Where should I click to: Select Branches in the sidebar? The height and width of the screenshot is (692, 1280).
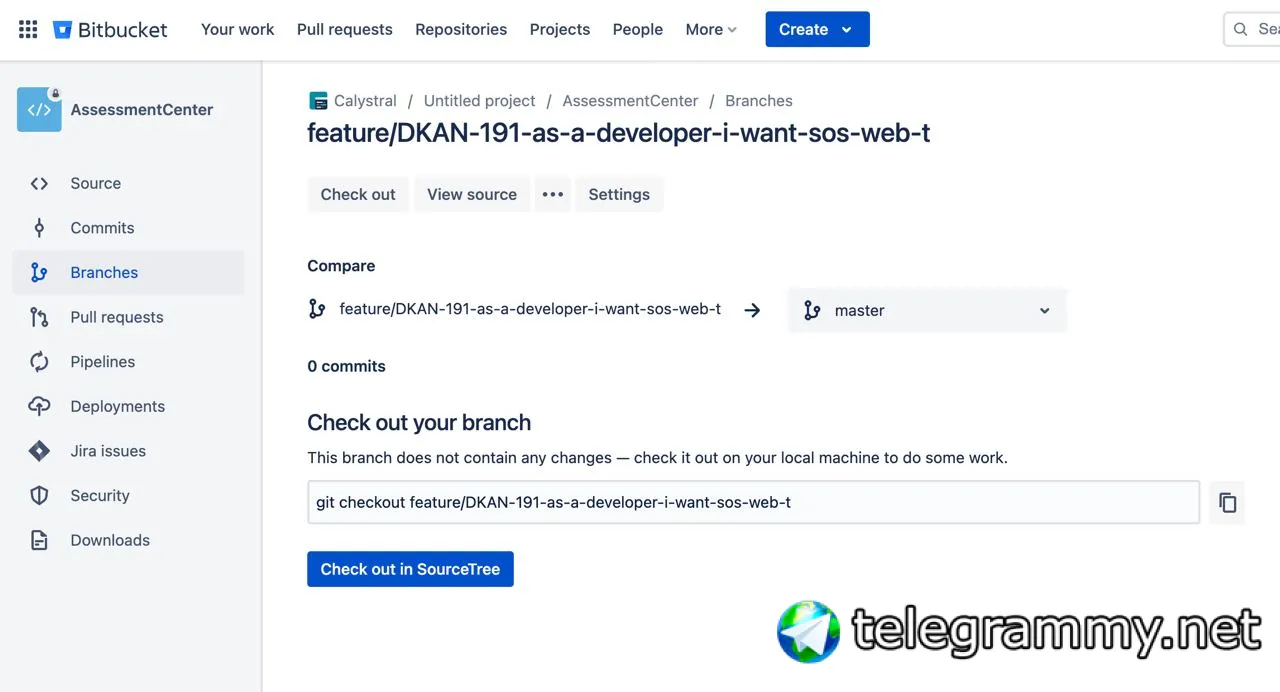pyautogui.click(x=128, y=272)
